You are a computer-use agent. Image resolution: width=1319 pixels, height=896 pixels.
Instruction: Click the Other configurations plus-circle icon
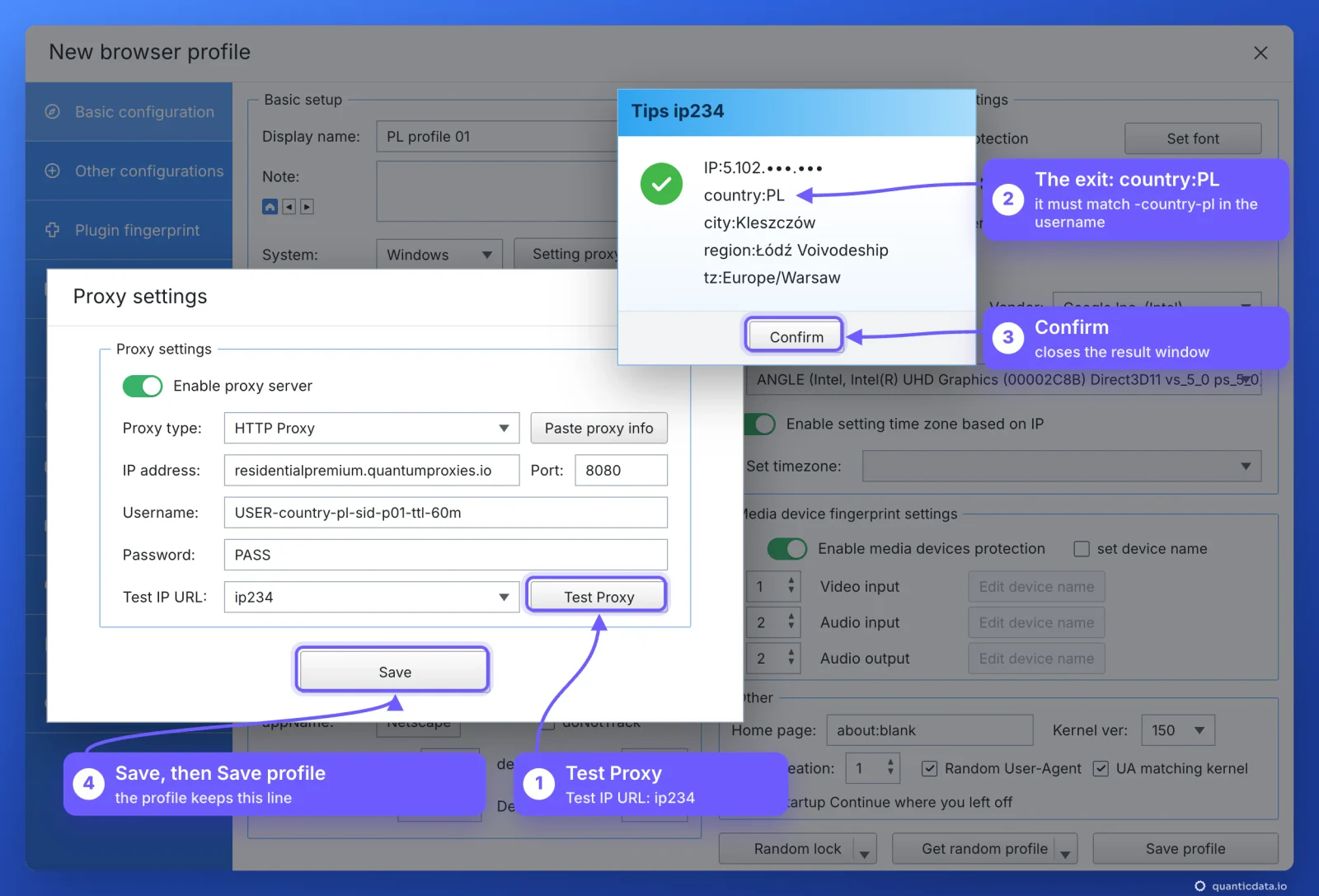(52, 171)
